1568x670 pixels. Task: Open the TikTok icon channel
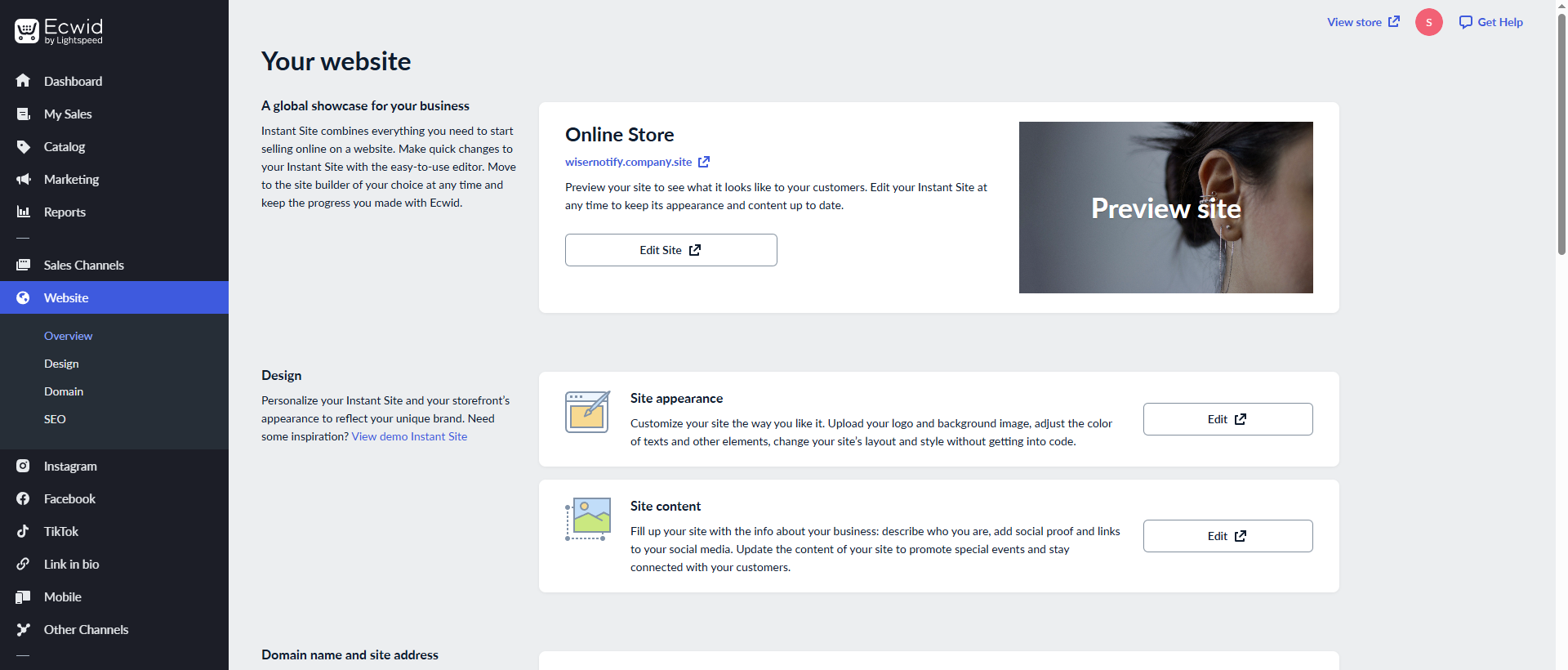(23, 532)
